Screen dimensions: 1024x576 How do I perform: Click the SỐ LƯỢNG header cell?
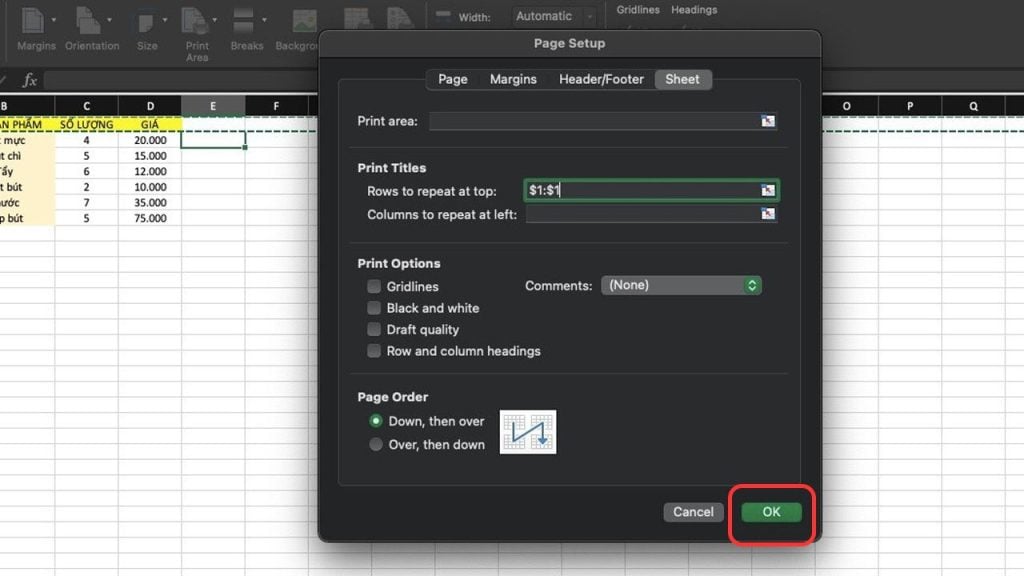point(86,124)
